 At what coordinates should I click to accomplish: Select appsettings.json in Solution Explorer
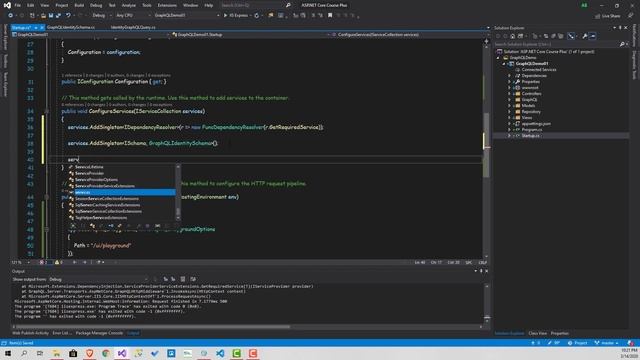[x=536, y=124]
